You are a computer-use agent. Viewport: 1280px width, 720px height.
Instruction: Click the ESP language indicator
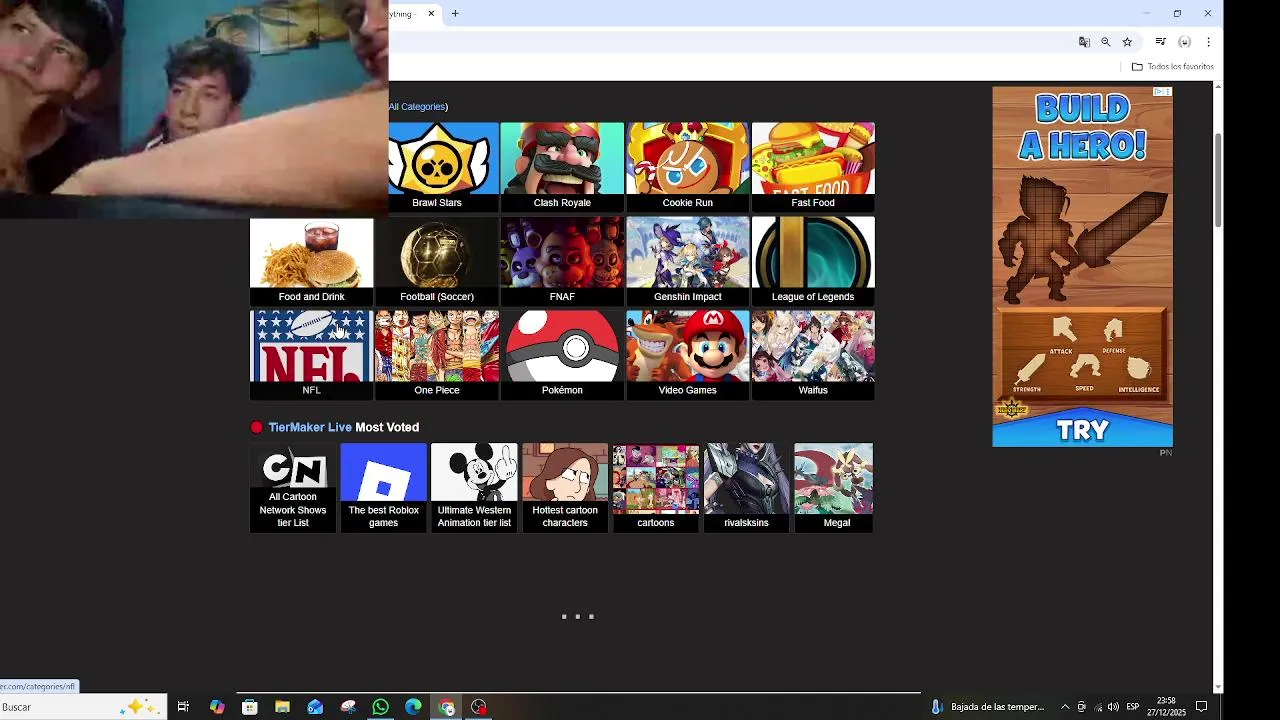click(1133, 707)
